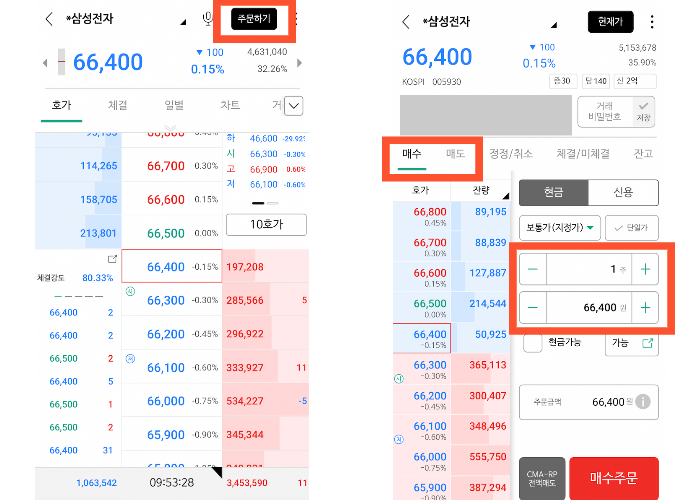Viewport: 700px width, 500px height.
Task: Tap the 10호가 button
Action: (x=267, y=225)
